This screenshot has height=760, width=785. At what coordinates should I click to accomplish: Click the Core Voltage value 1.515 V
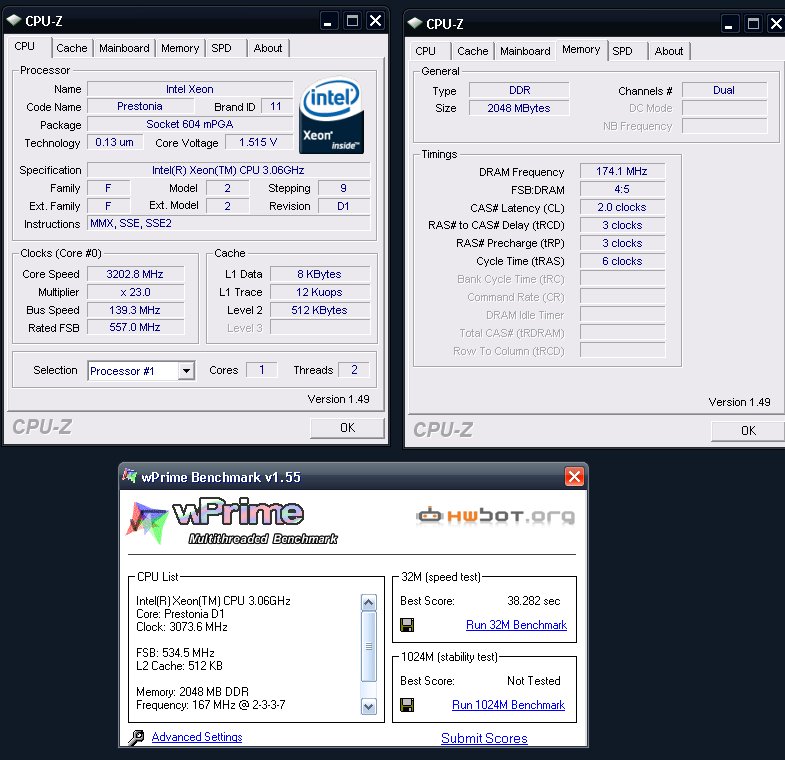259,142
